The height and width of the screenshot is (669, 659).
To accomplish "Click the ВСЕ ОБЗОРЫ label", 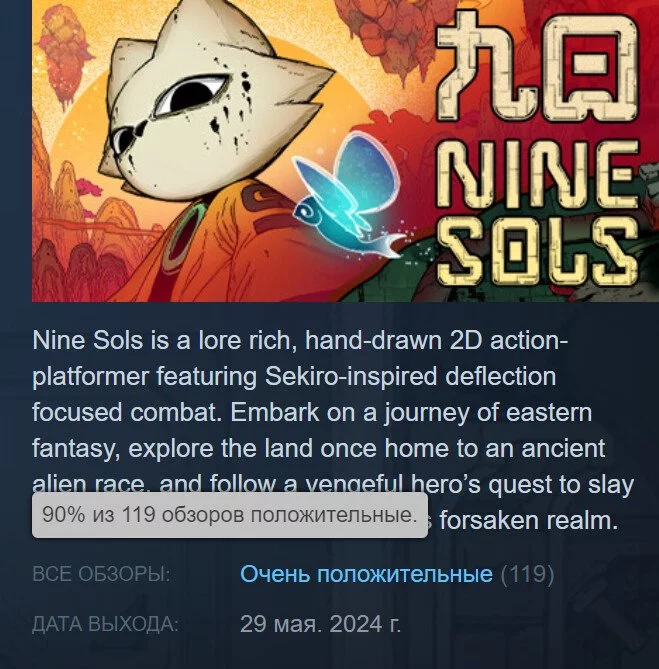I will tap(101, 574).
